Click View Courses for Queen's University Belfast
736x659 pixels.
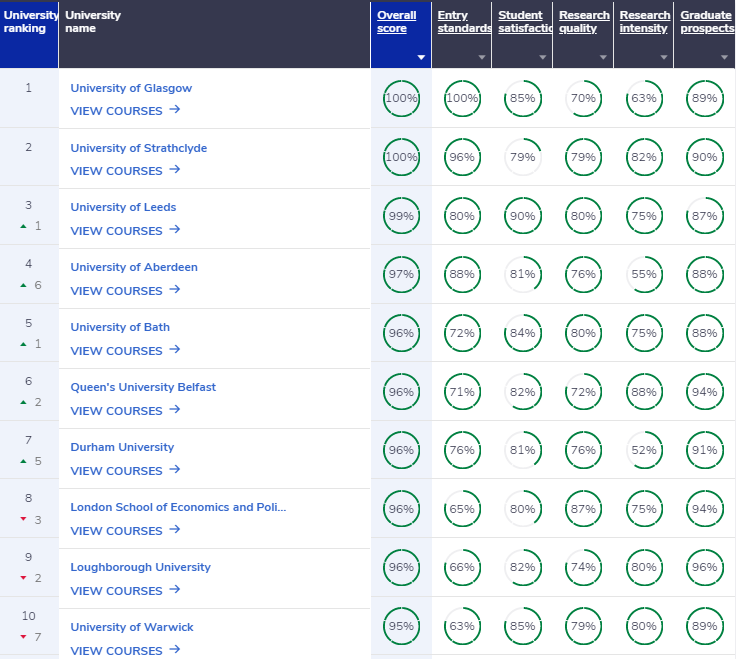116,411
